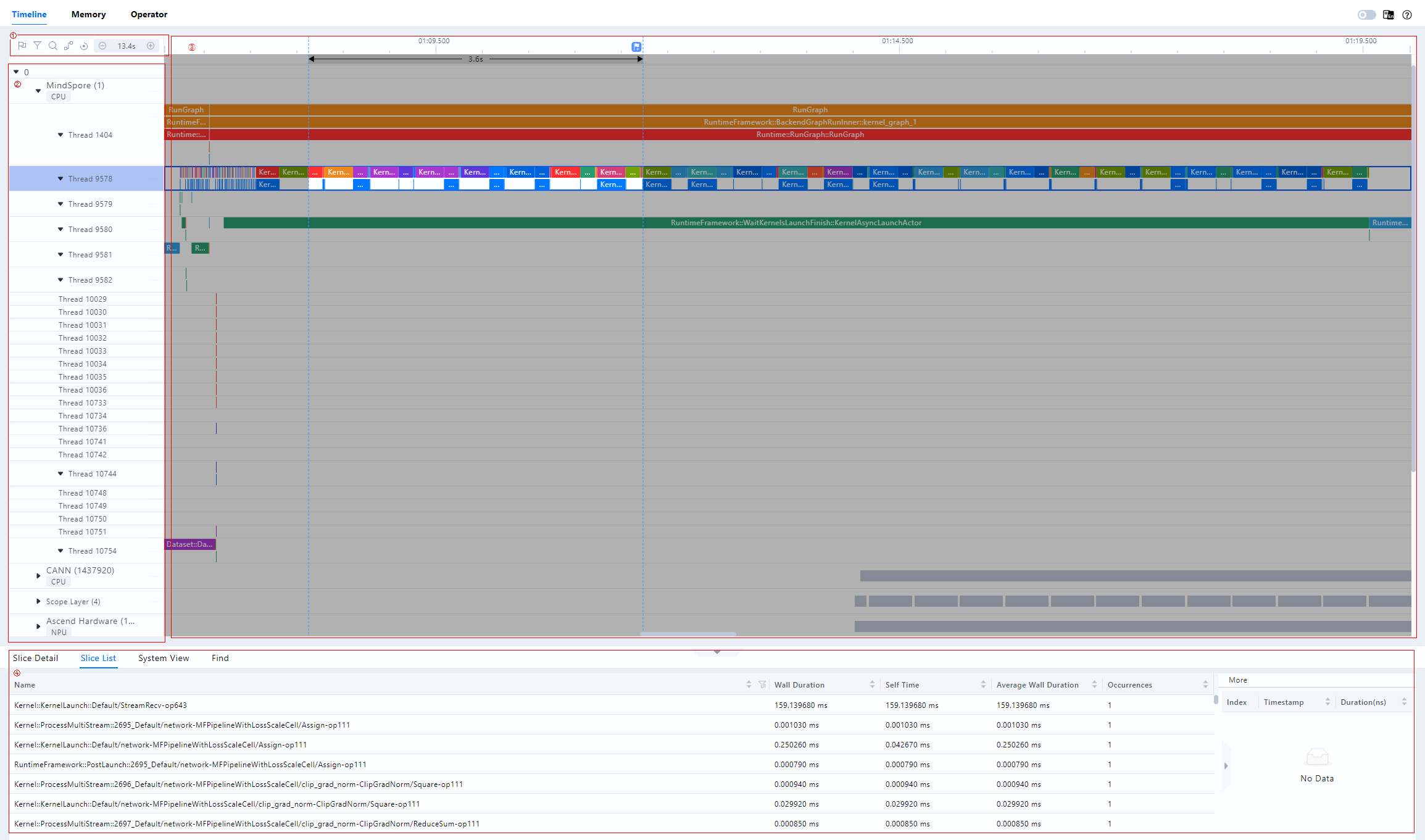Expand the CANN (1437920) process group
This screenshot has width=1425, height=840.
[x=38, y=576]
